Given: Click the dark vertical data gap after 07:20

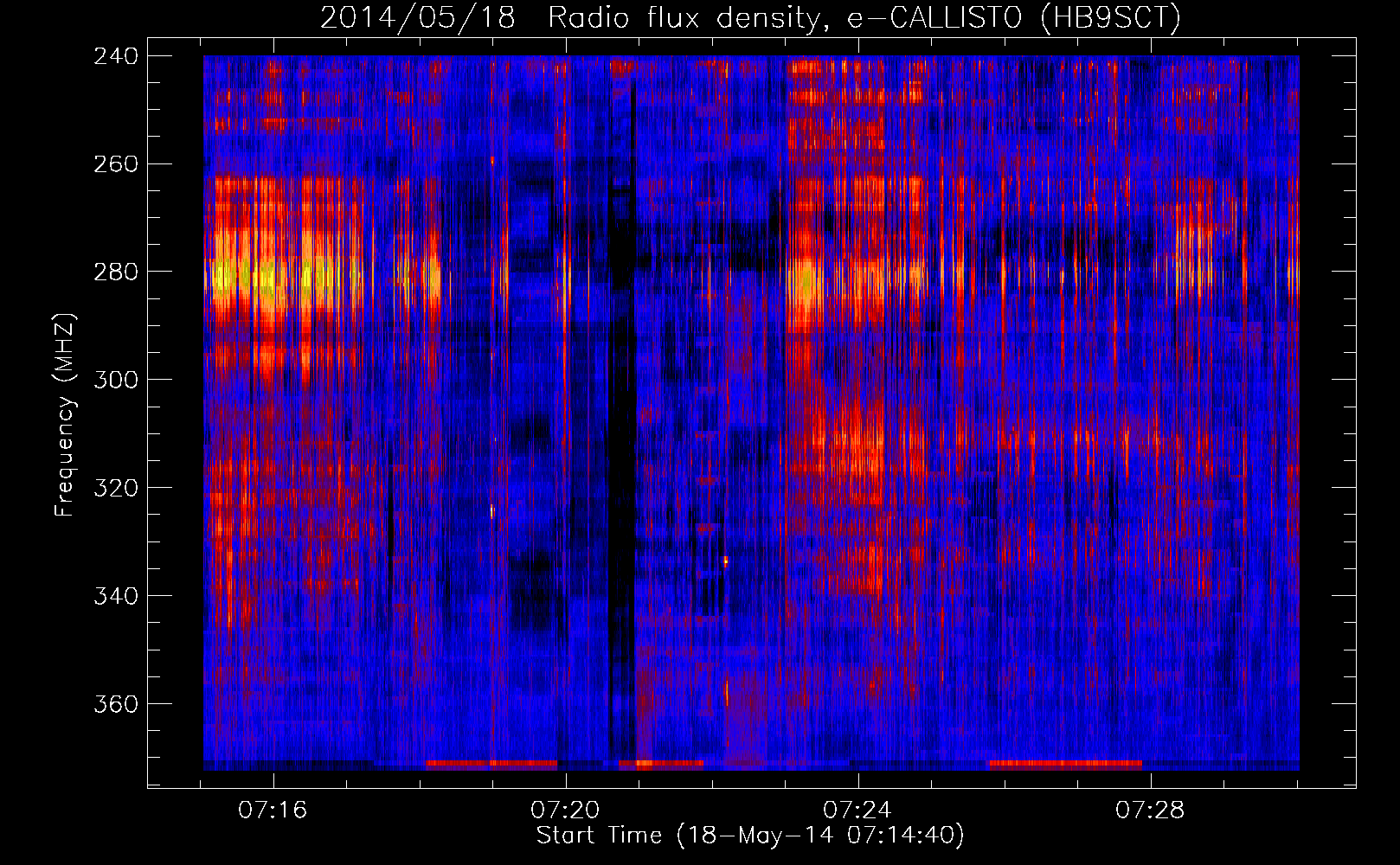Looking at the screenshot, I should (621, 415).
